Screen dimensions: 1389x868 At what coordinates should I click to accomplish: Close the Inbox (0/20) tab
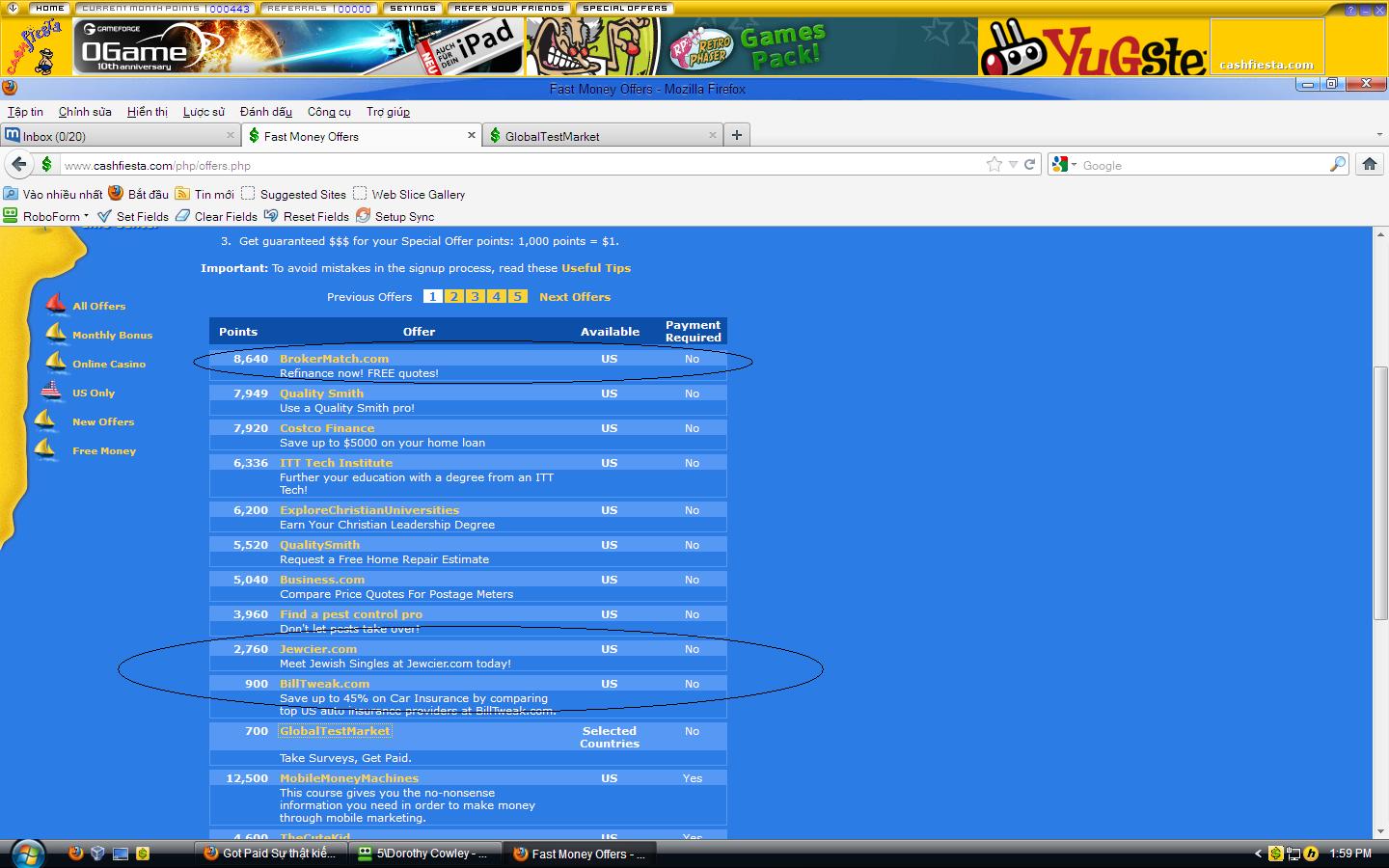(x=231, y=135)
